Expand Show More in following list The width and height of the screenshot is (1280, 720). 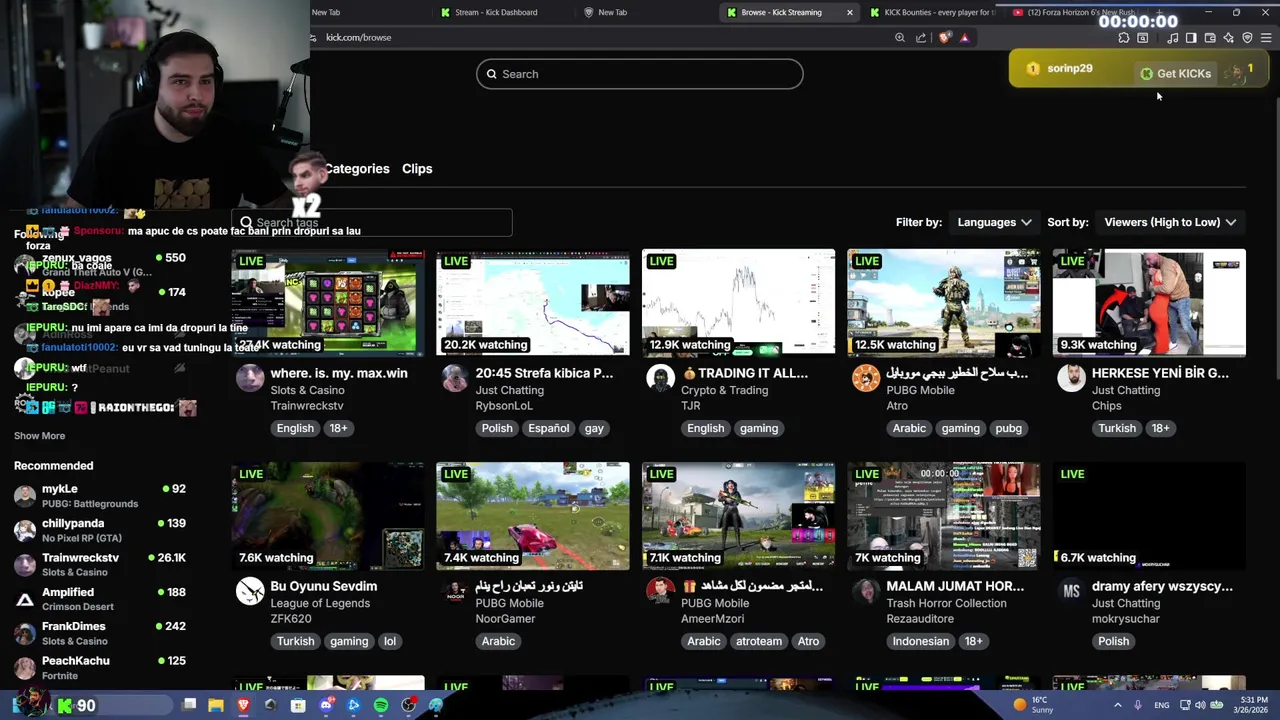click(x=39, y=436)
